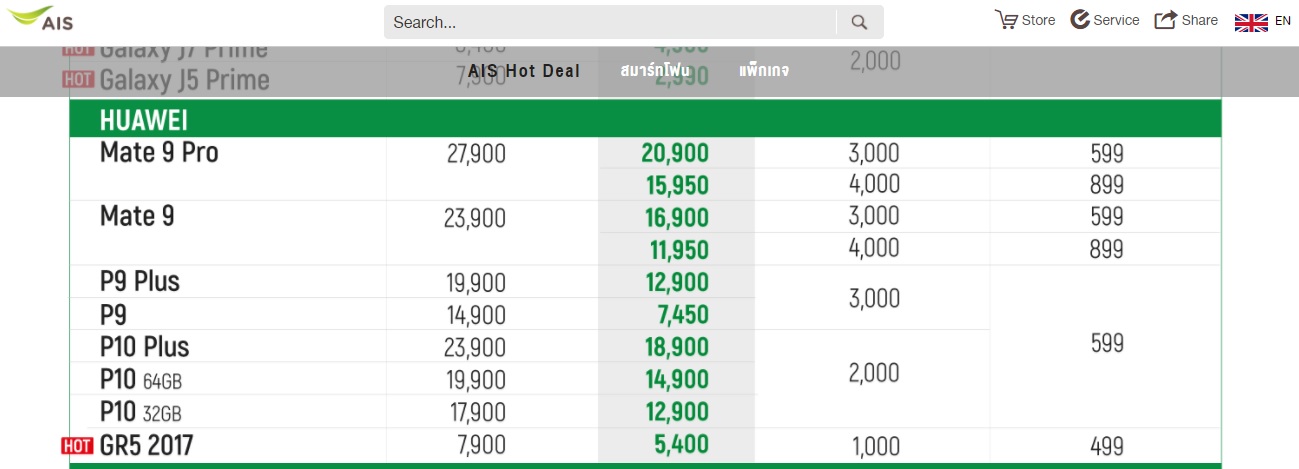Select the P10 32GB model name
This screenshot has width=1299, height=469.
[x=141, y=412]
